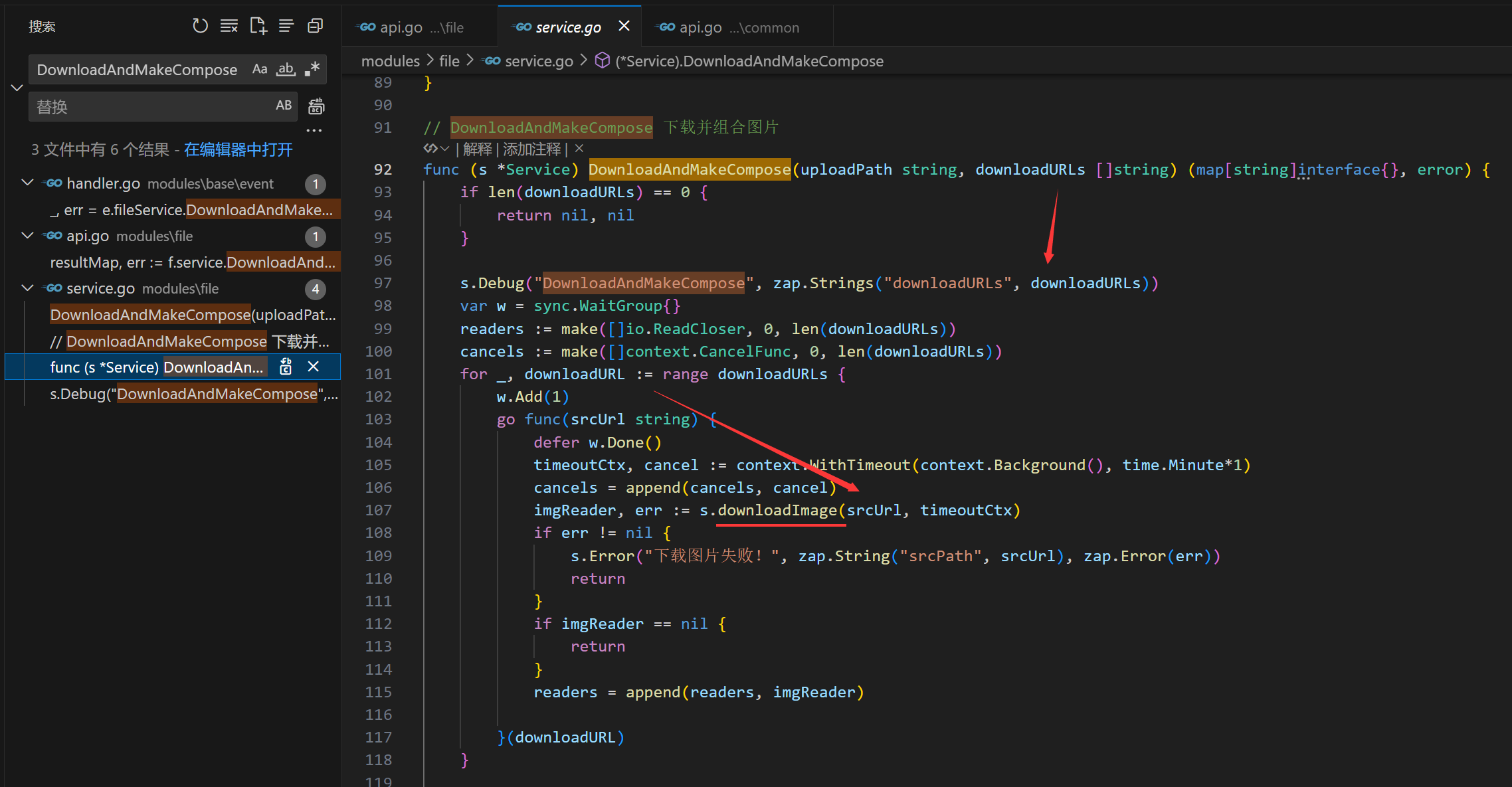Open new search editor icon
The height and width of the screenshot is (787, 1512).
point(258,26)
